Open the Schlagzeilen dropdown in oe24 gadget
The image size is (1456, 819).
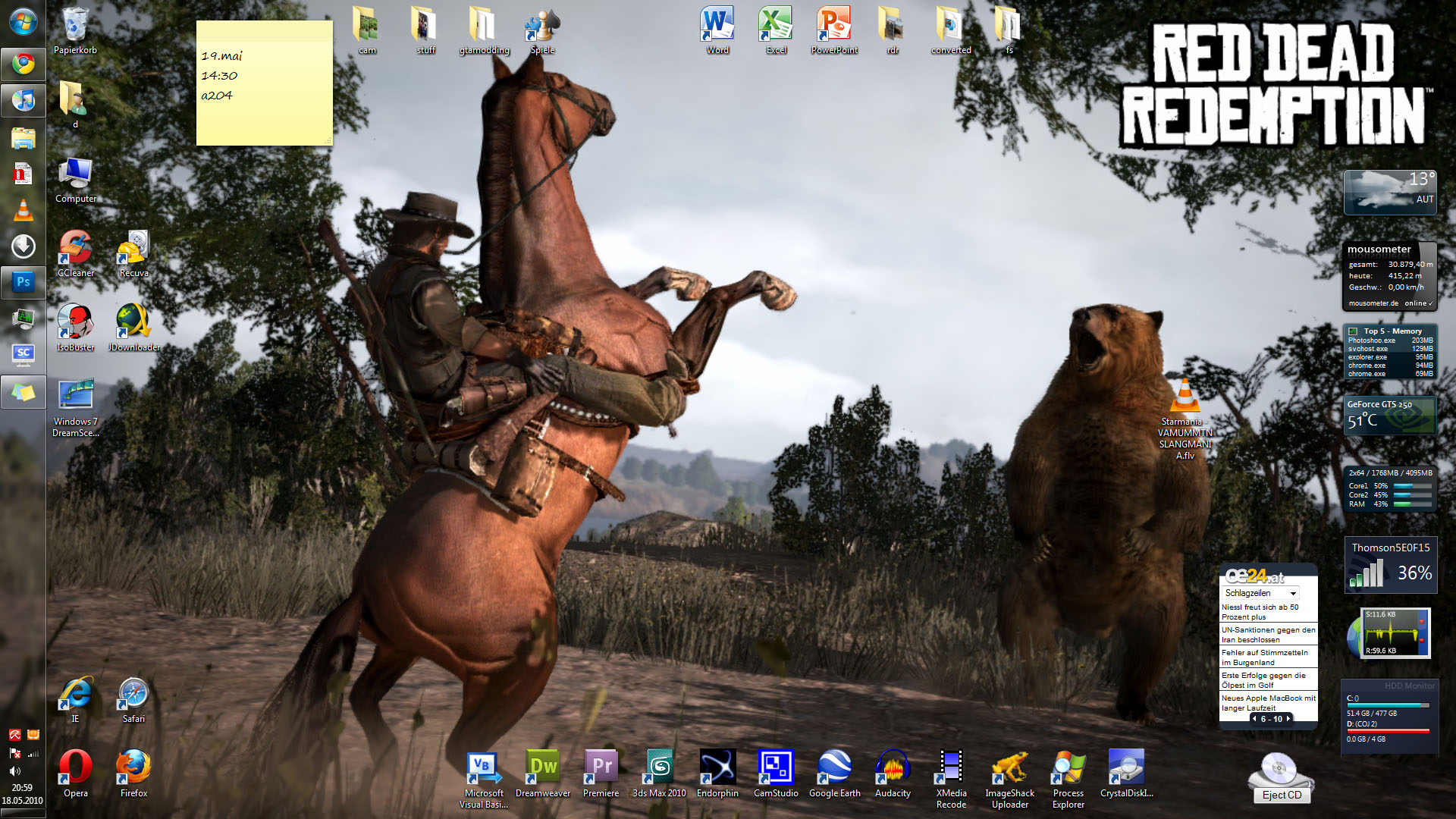point(1293,593)
